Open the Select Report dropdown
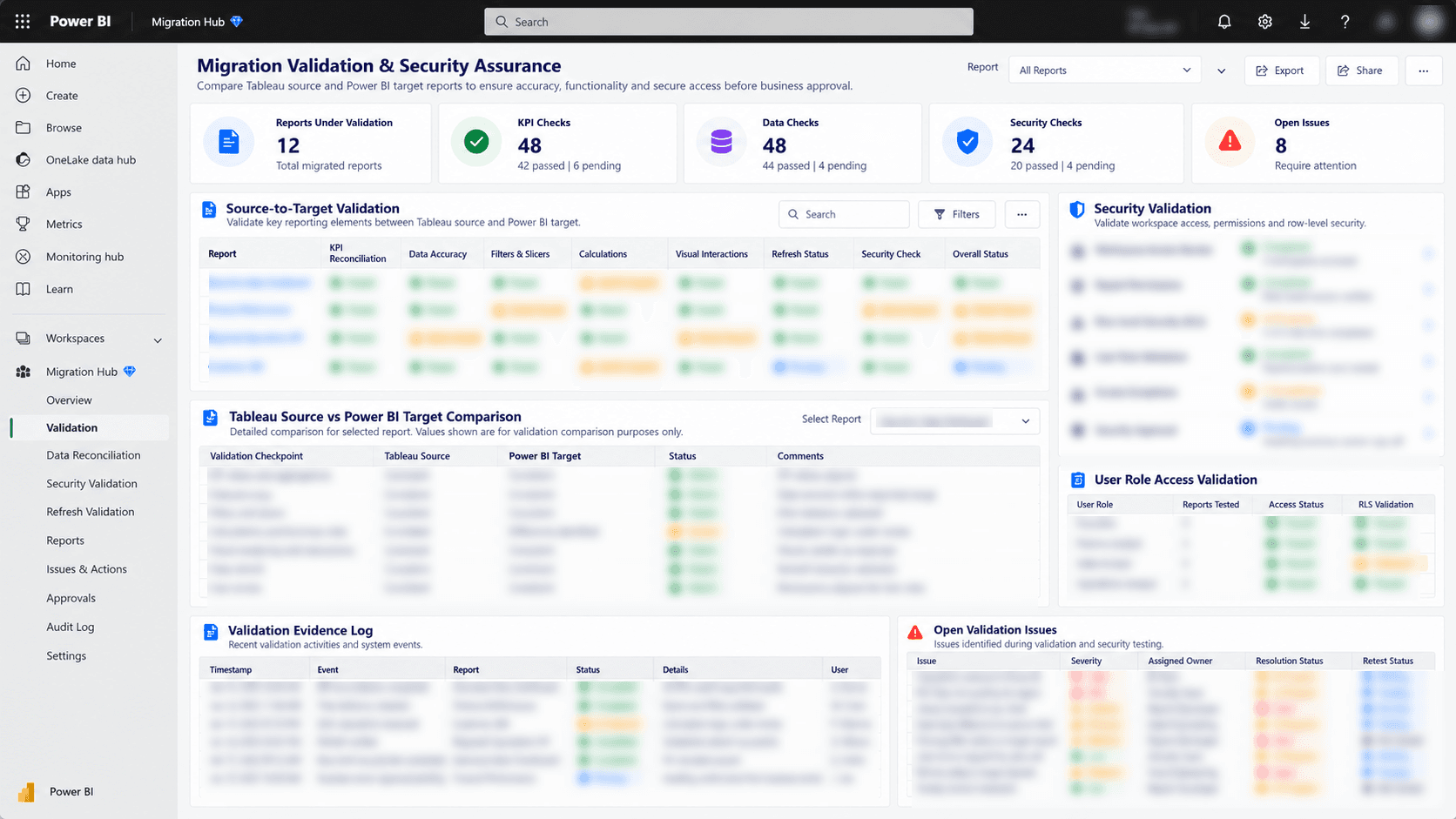This screenshot has height=819, width=1456. 954,421
